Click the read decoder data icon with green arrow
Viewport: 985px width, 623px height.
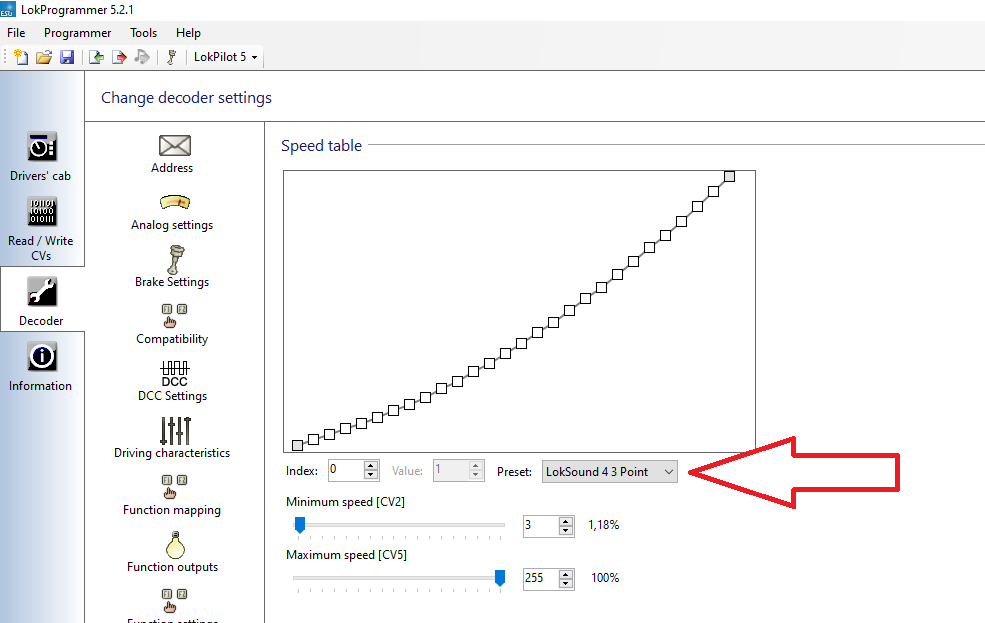pyautogui.click(x=96, y=57)
